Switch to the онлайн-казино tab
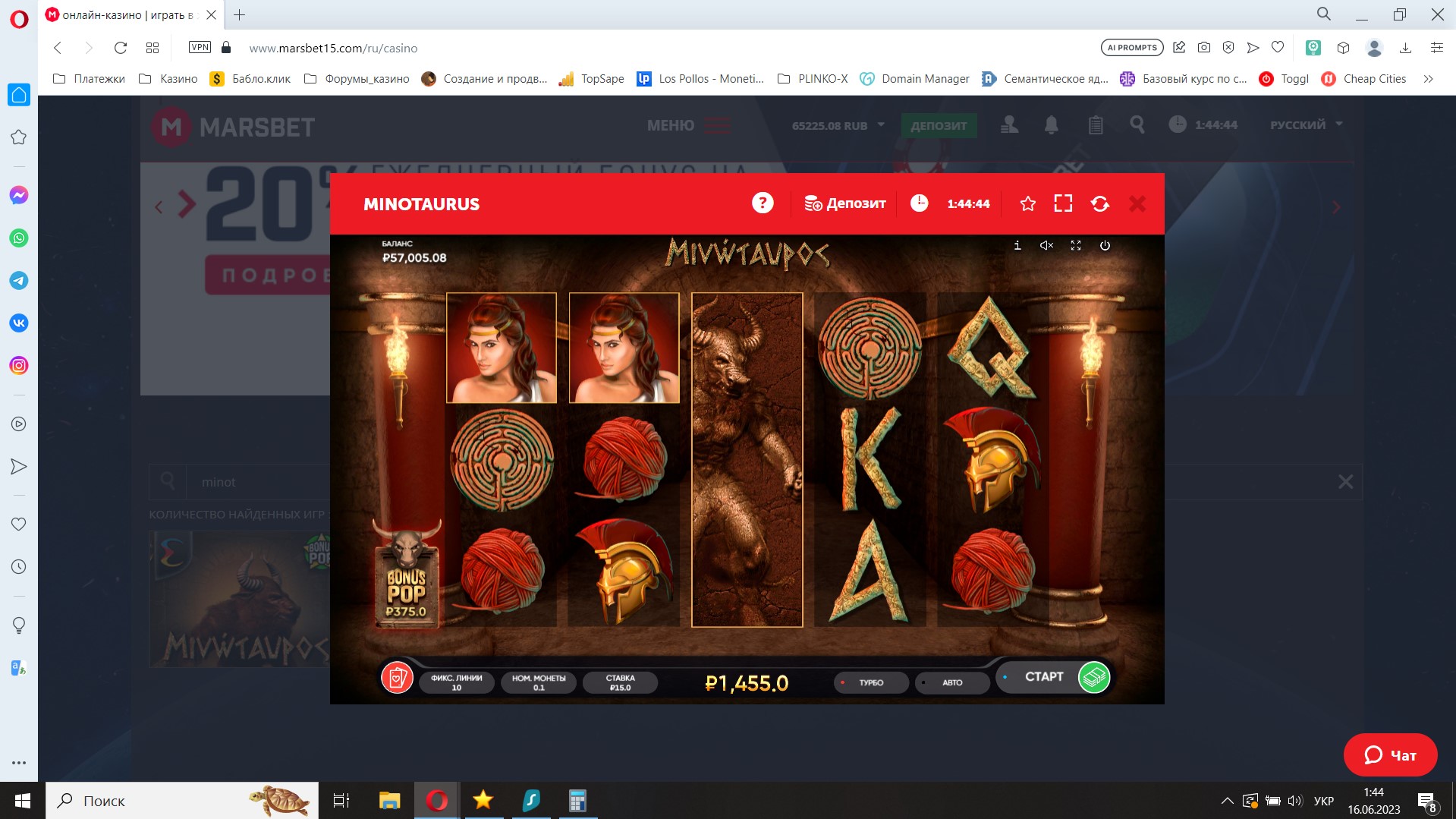 131,14
